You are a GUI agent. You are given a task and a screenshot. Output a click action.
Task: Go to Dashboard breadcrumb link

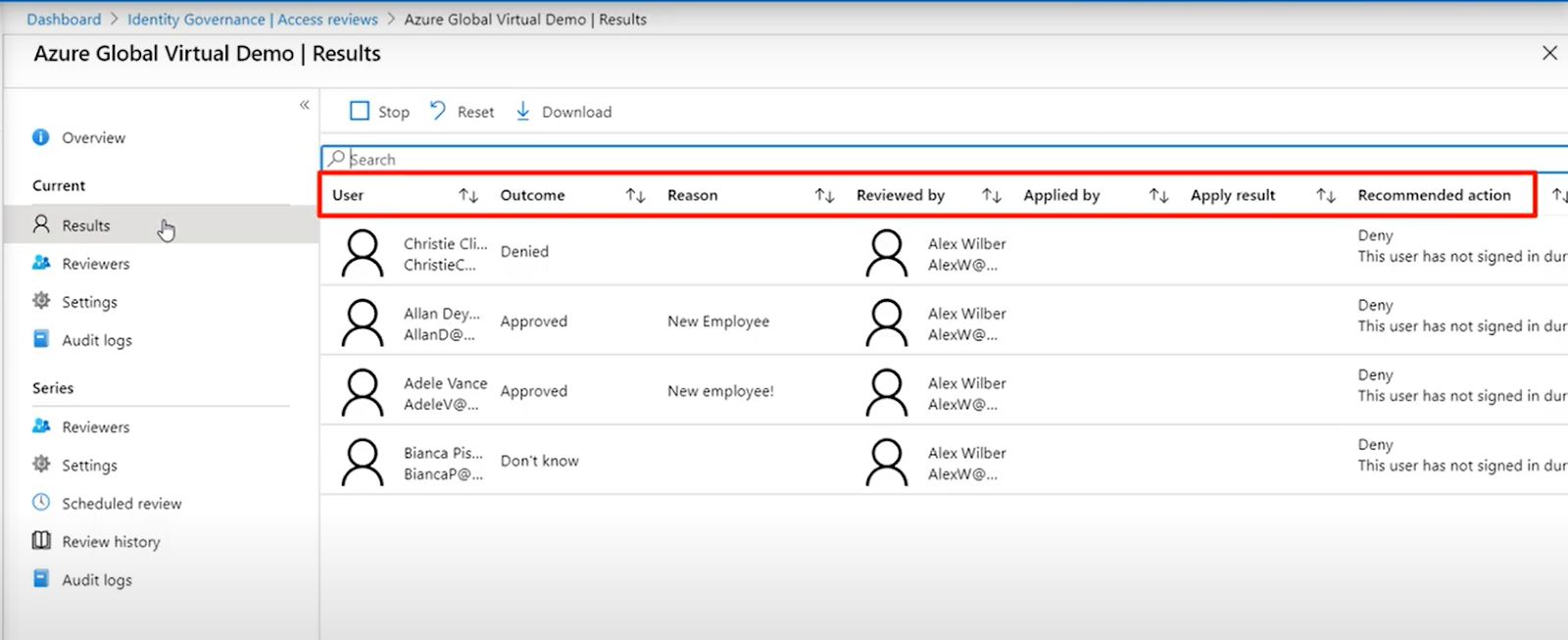(x=64, y=19)
